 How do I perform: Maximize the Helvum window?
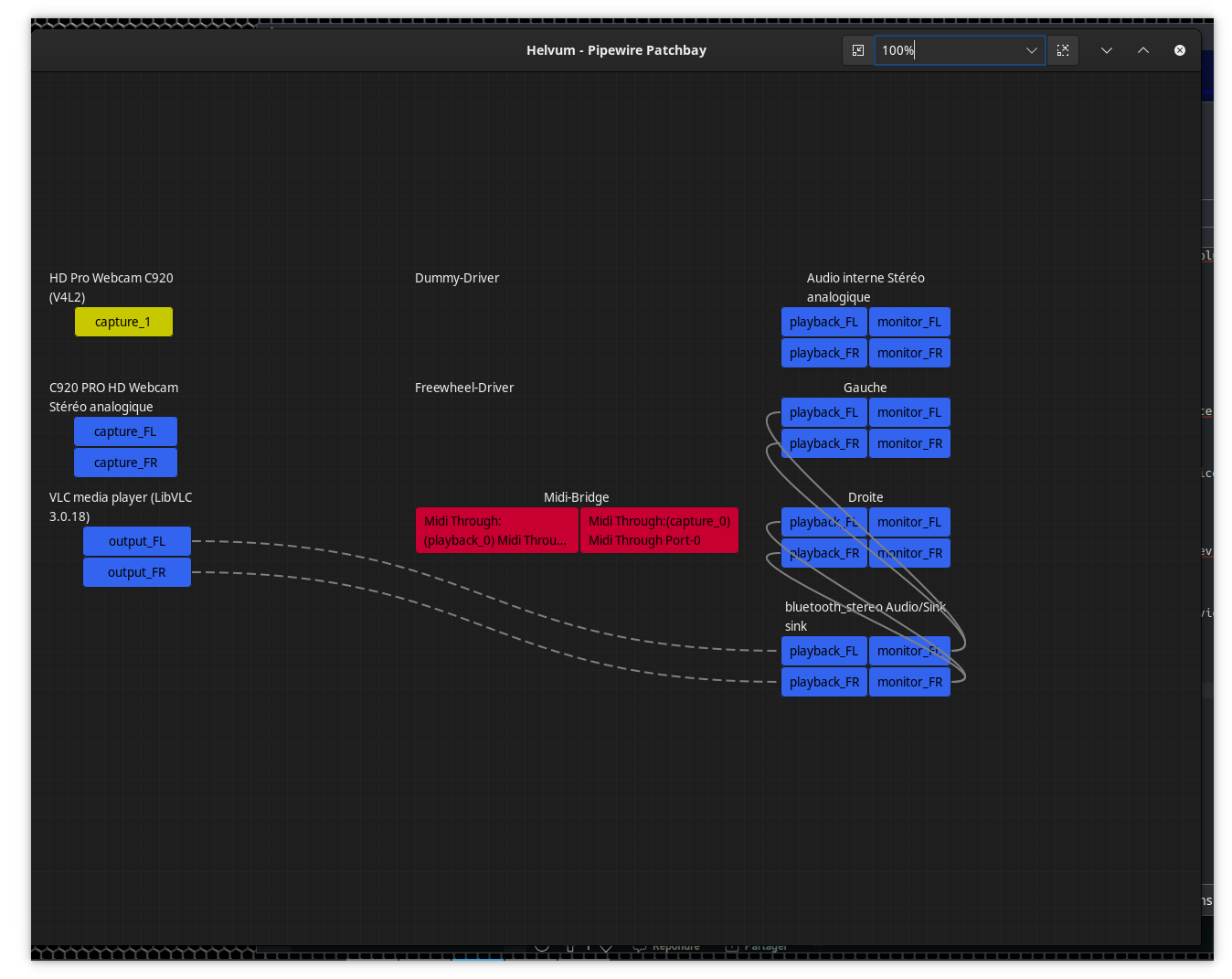click(1143, 50)
